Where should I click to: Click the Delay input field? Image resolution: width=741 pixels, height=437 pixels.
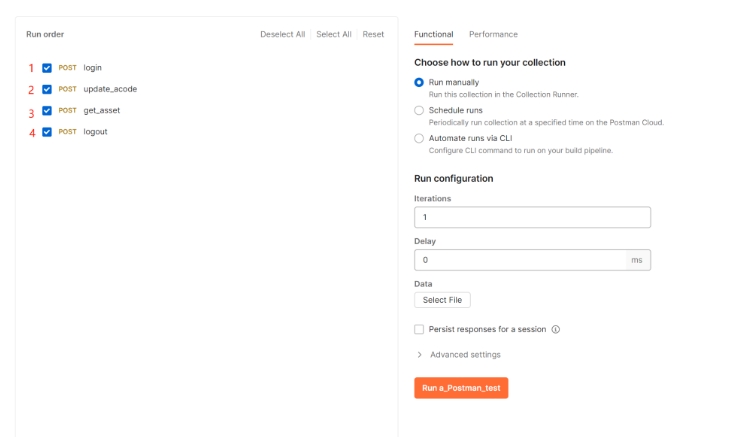pyautogui.click(x=520, y=260)
